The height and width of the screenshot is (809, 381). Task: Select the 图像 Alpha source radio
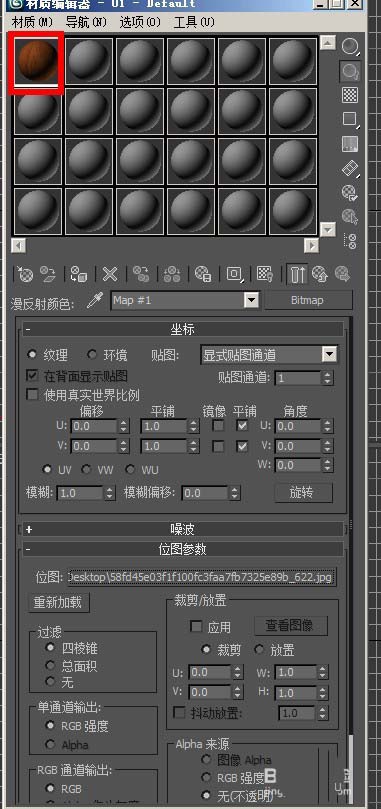(x=207, y=759)
